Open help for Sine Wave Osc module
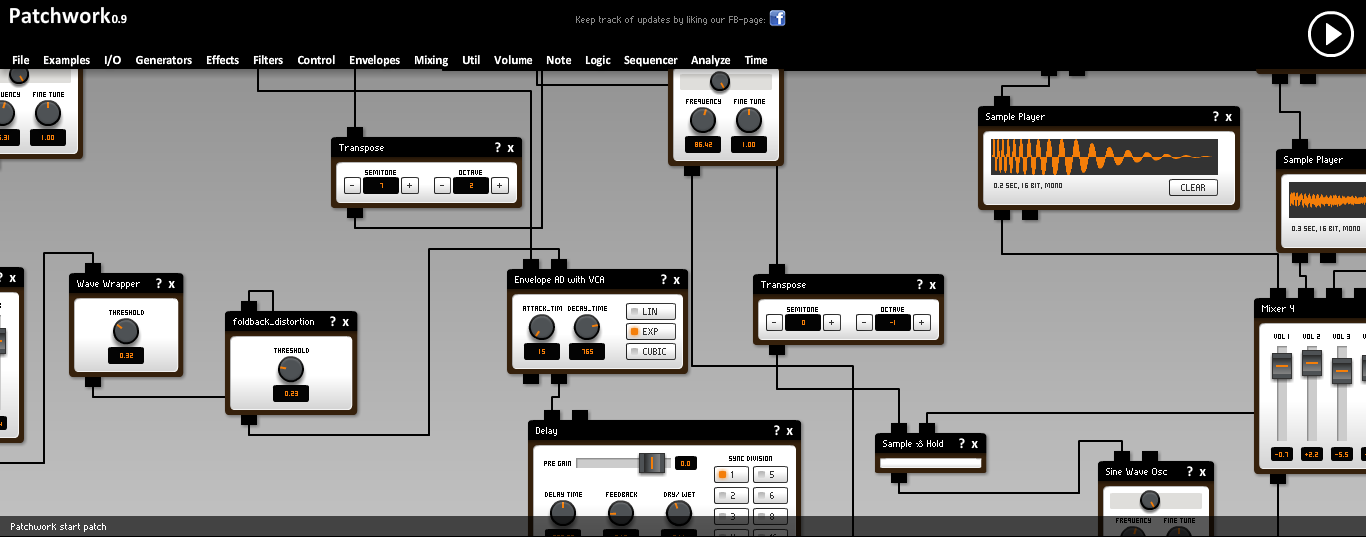1366x537 pixels. (1190, 472)
